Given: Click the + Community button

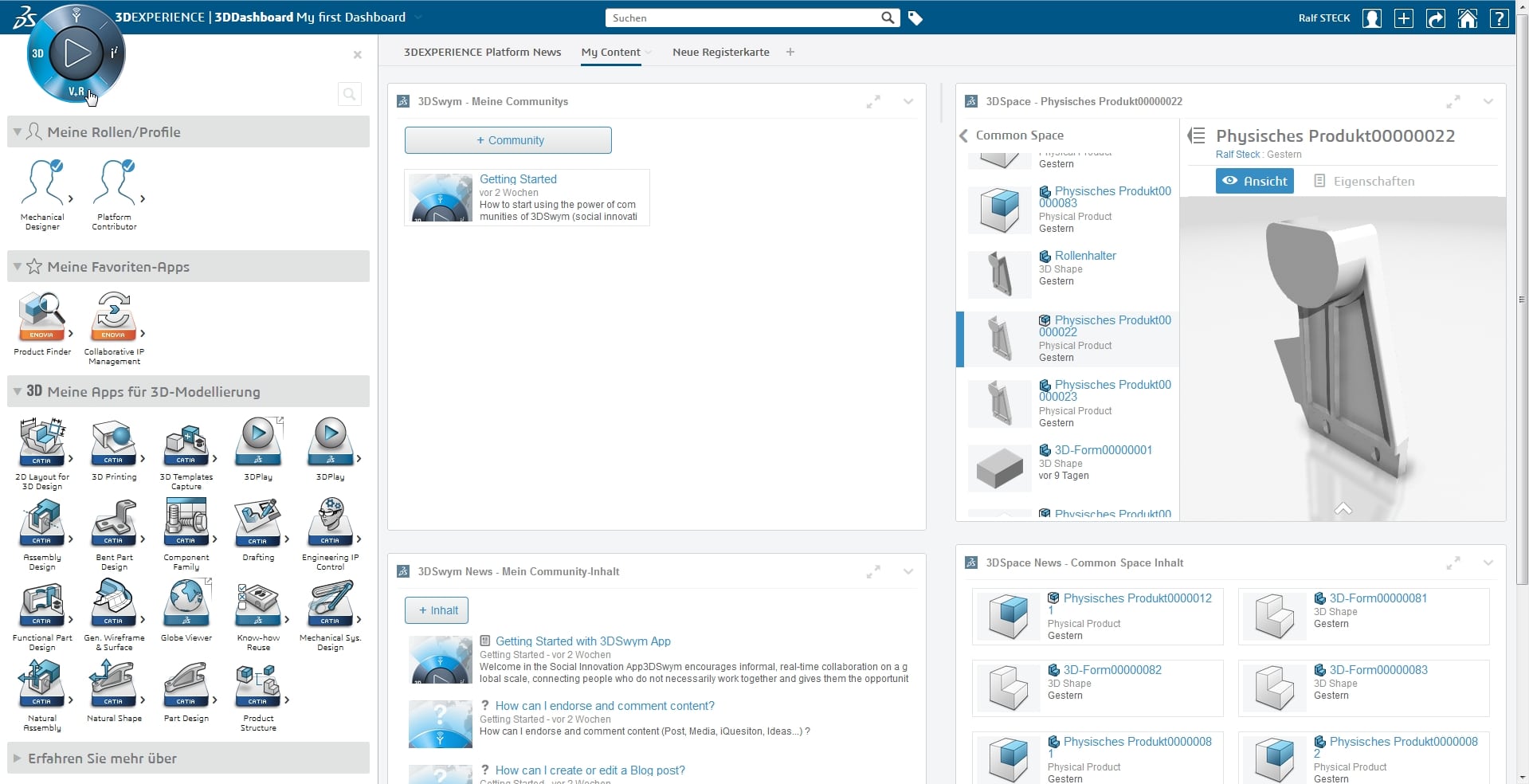Looking at the screenshot, I should (508, 140).
